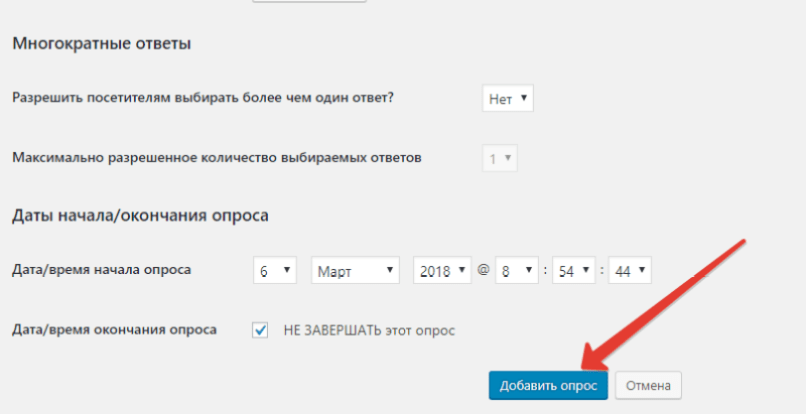
Task: Click the "Даты начала/окончания опроса" heading
Action: pos(140,215)
